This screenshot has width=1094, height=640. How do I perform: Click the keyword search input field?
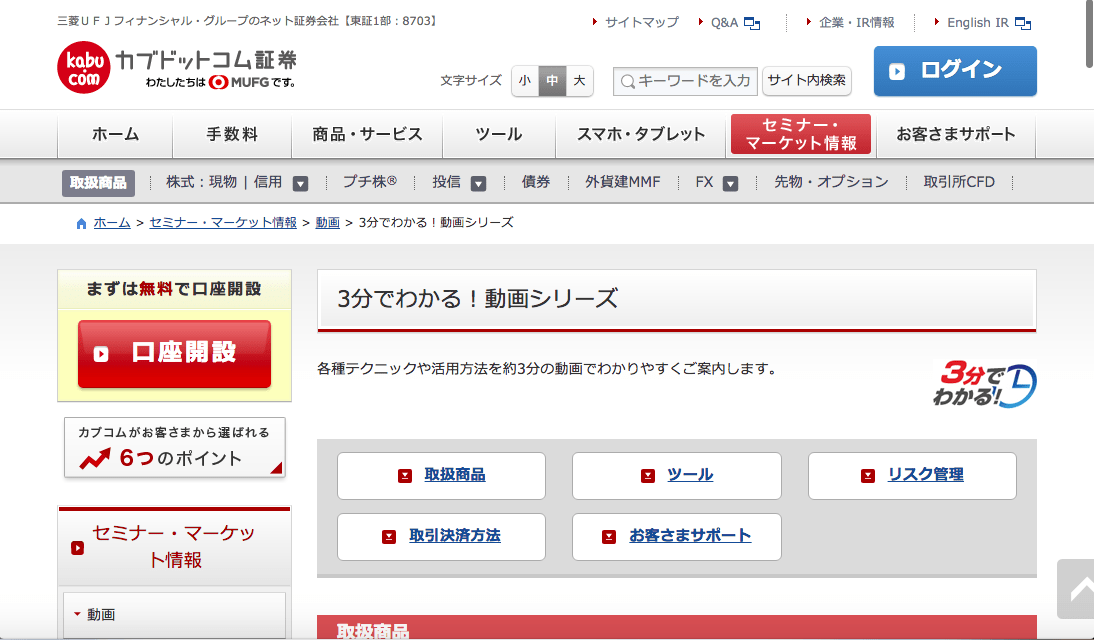[694, 81]
